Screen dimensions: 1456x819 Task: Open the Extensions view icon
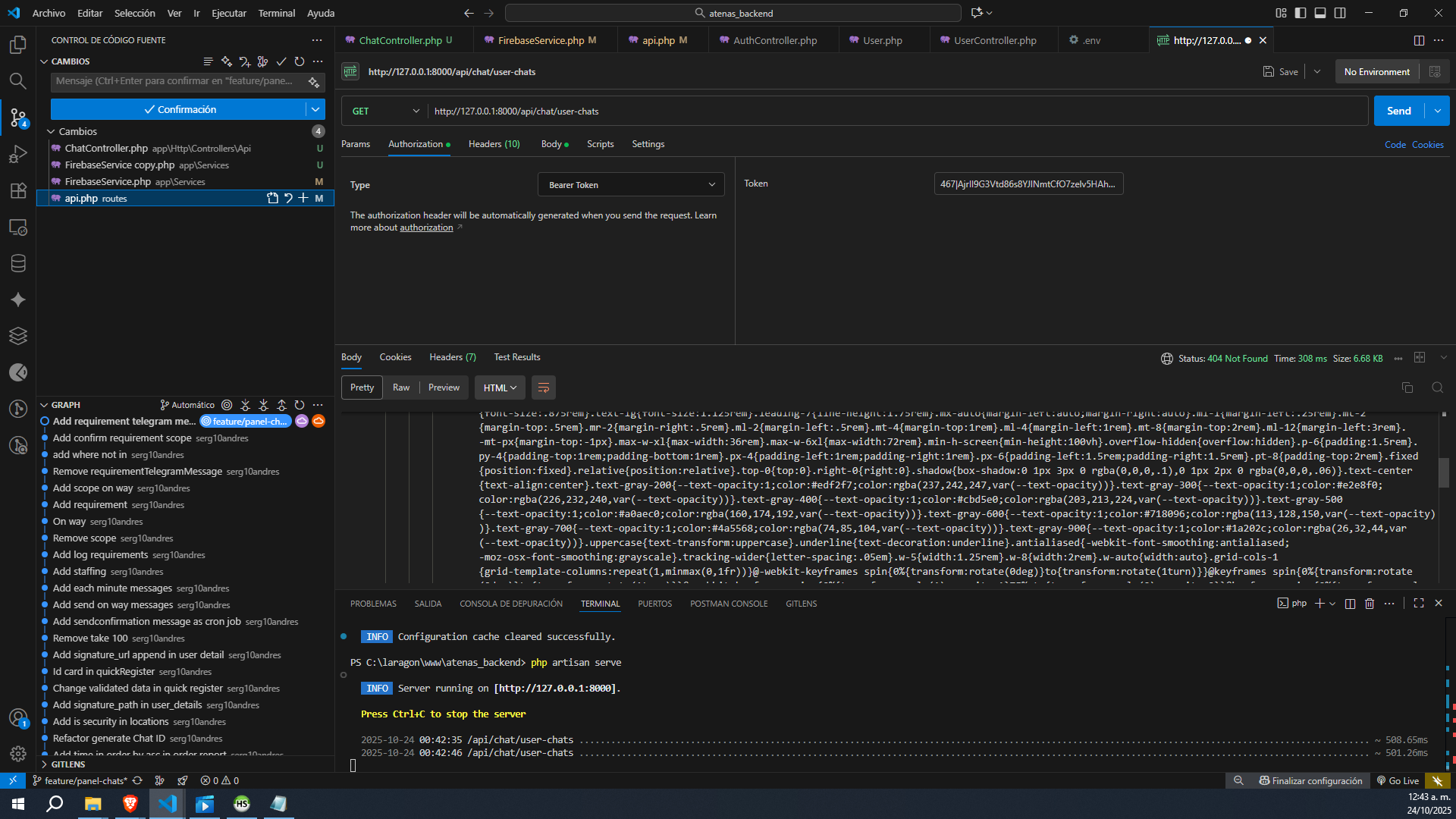18,190
